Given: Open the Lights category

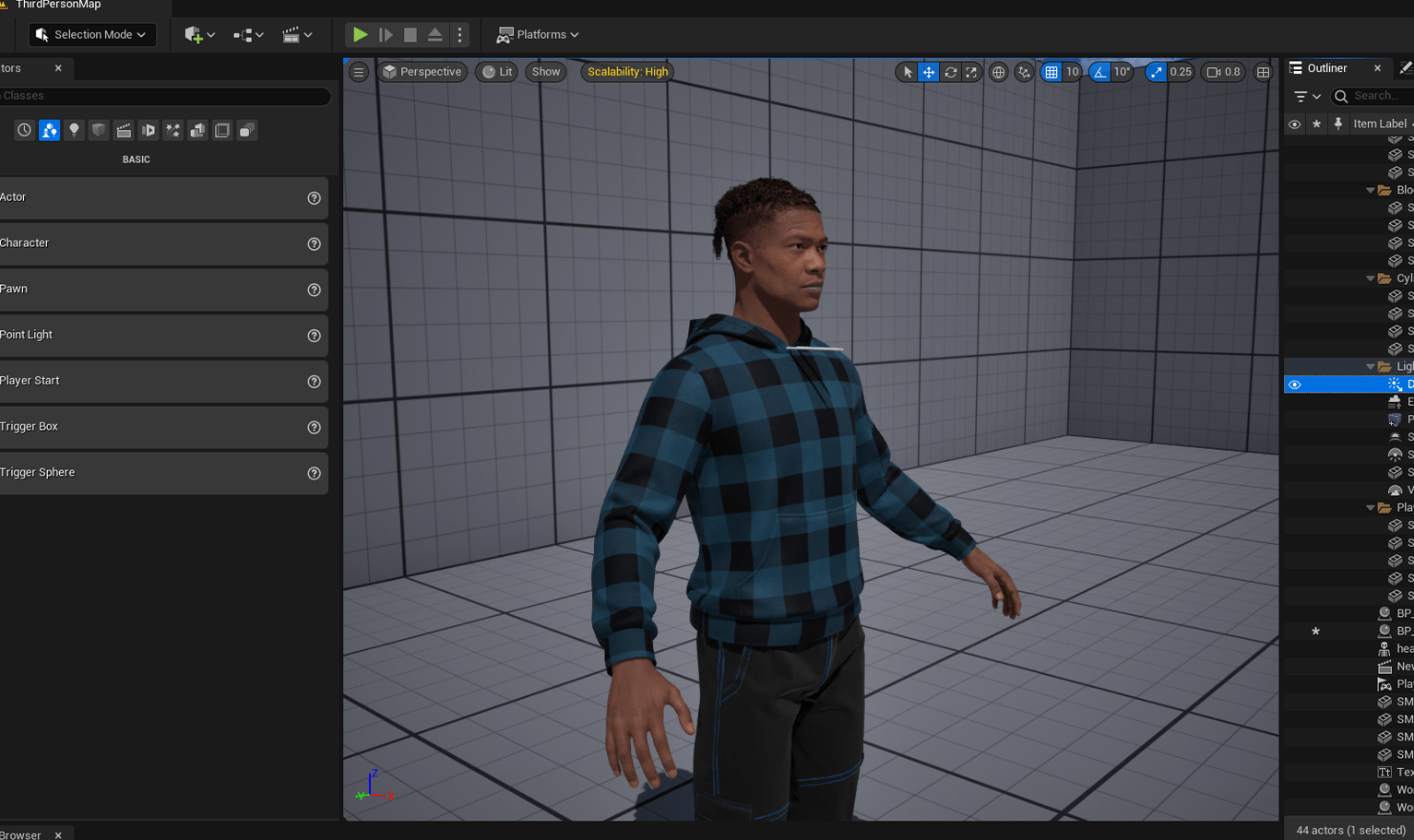Looking at the screenshot, I should [74, 131].
